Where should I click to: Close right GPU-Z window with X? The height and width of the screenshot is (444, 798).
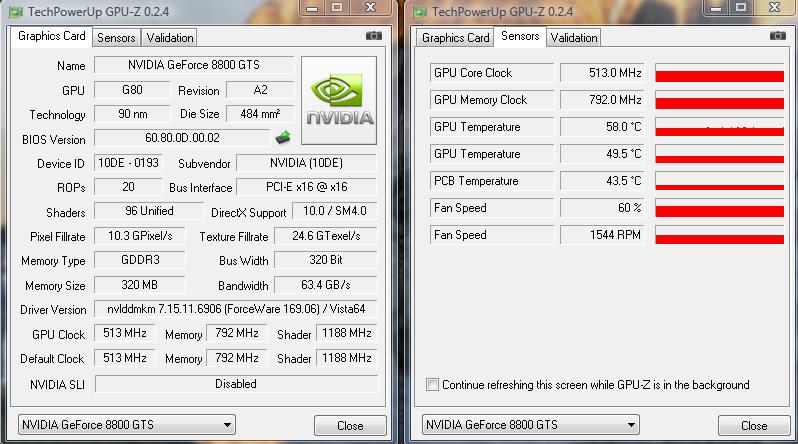tap(775, 7)
